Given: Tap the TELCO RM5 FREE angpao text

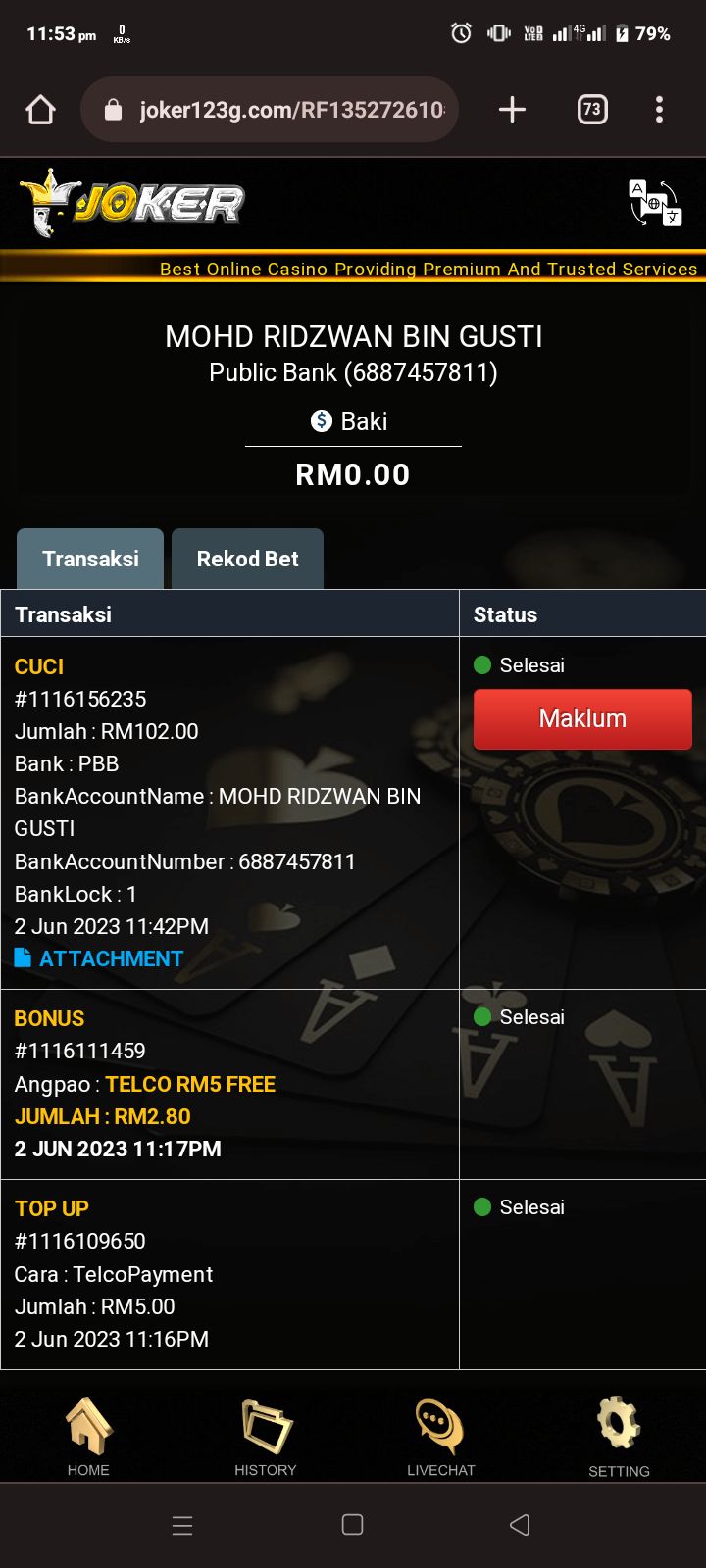Looking at the screenshot, I should click(190, 1084).
